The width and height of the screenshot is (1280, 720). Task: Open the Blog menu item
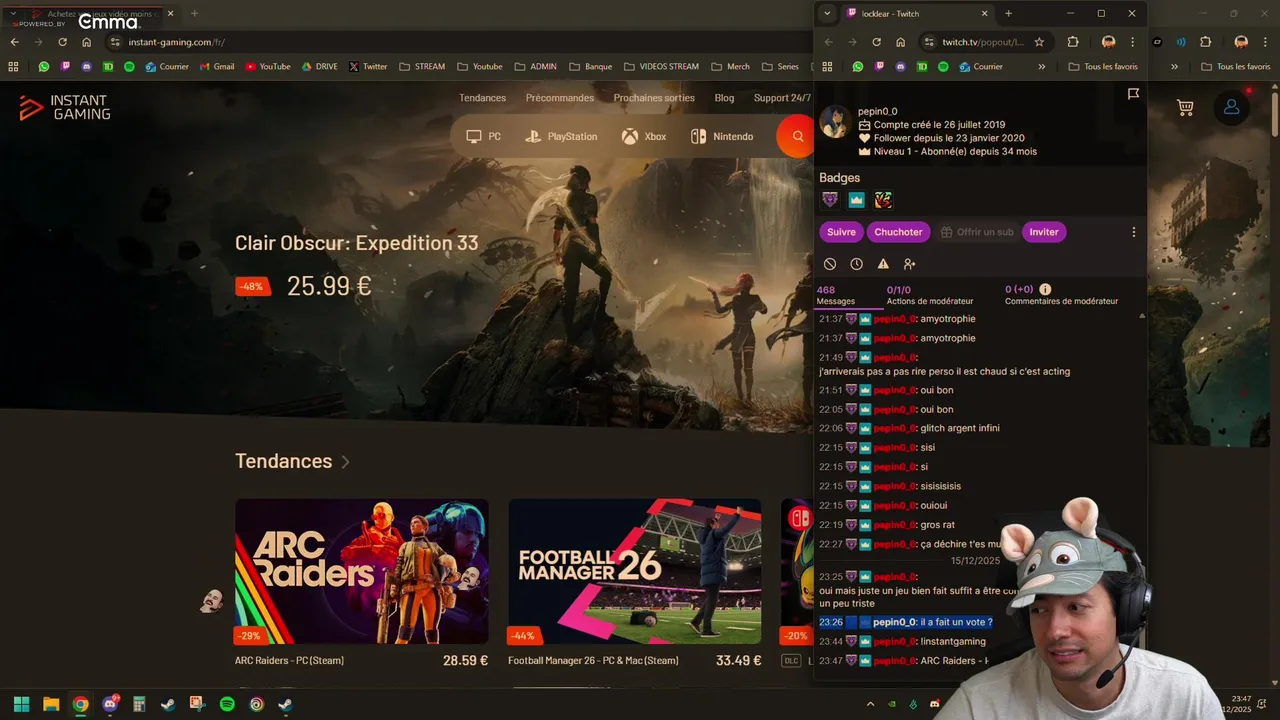coord(724,98)
